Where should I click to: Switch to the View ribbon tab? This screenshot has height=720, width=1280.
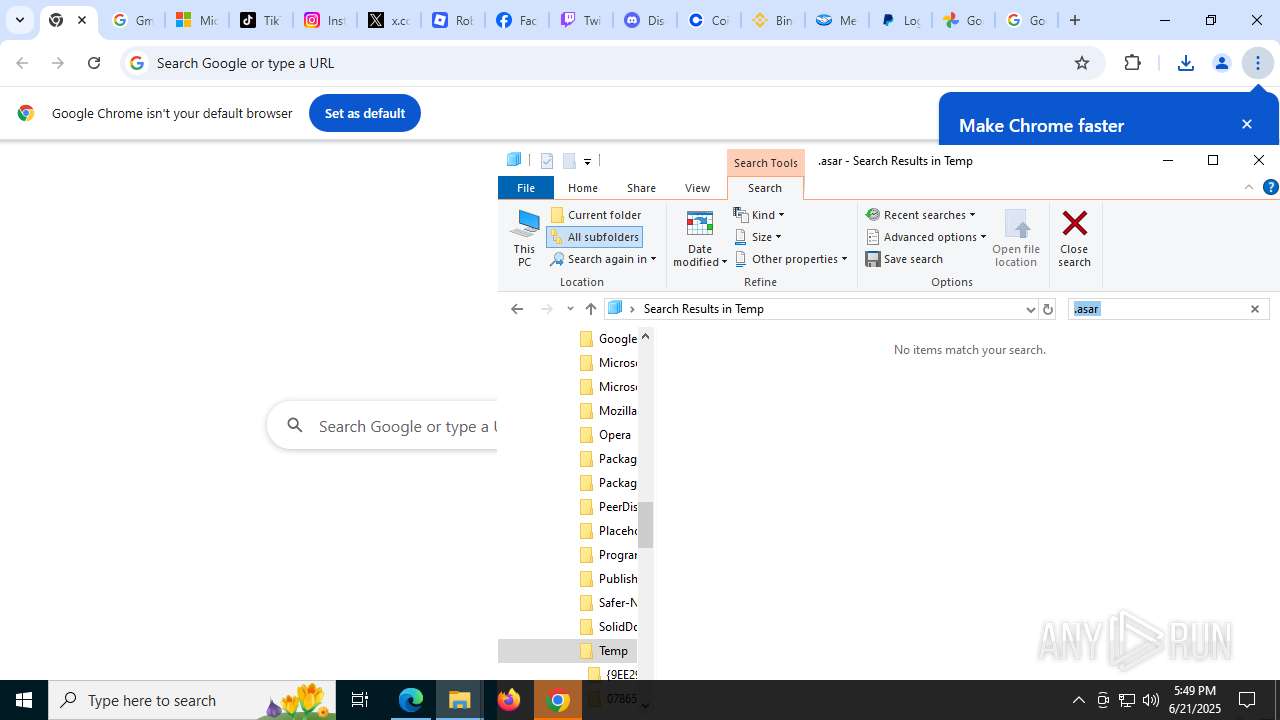(697, 188)
